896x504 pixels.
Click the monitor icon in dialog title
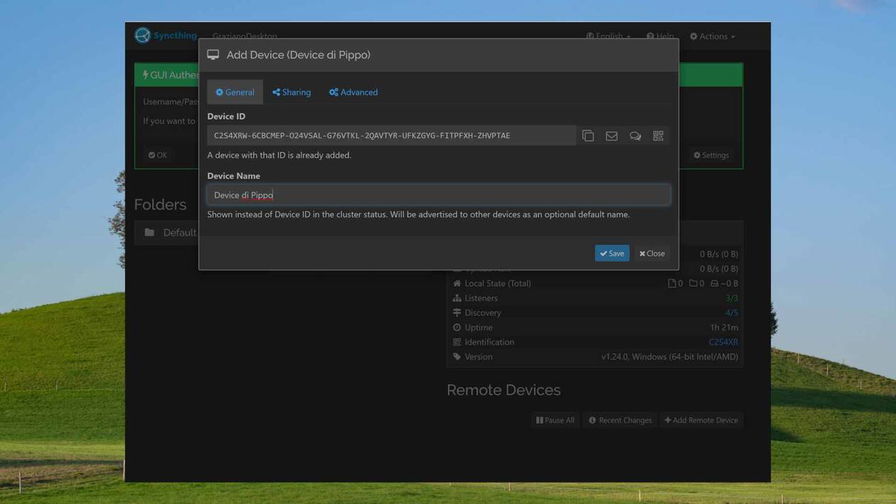click(x=213, y=55)
